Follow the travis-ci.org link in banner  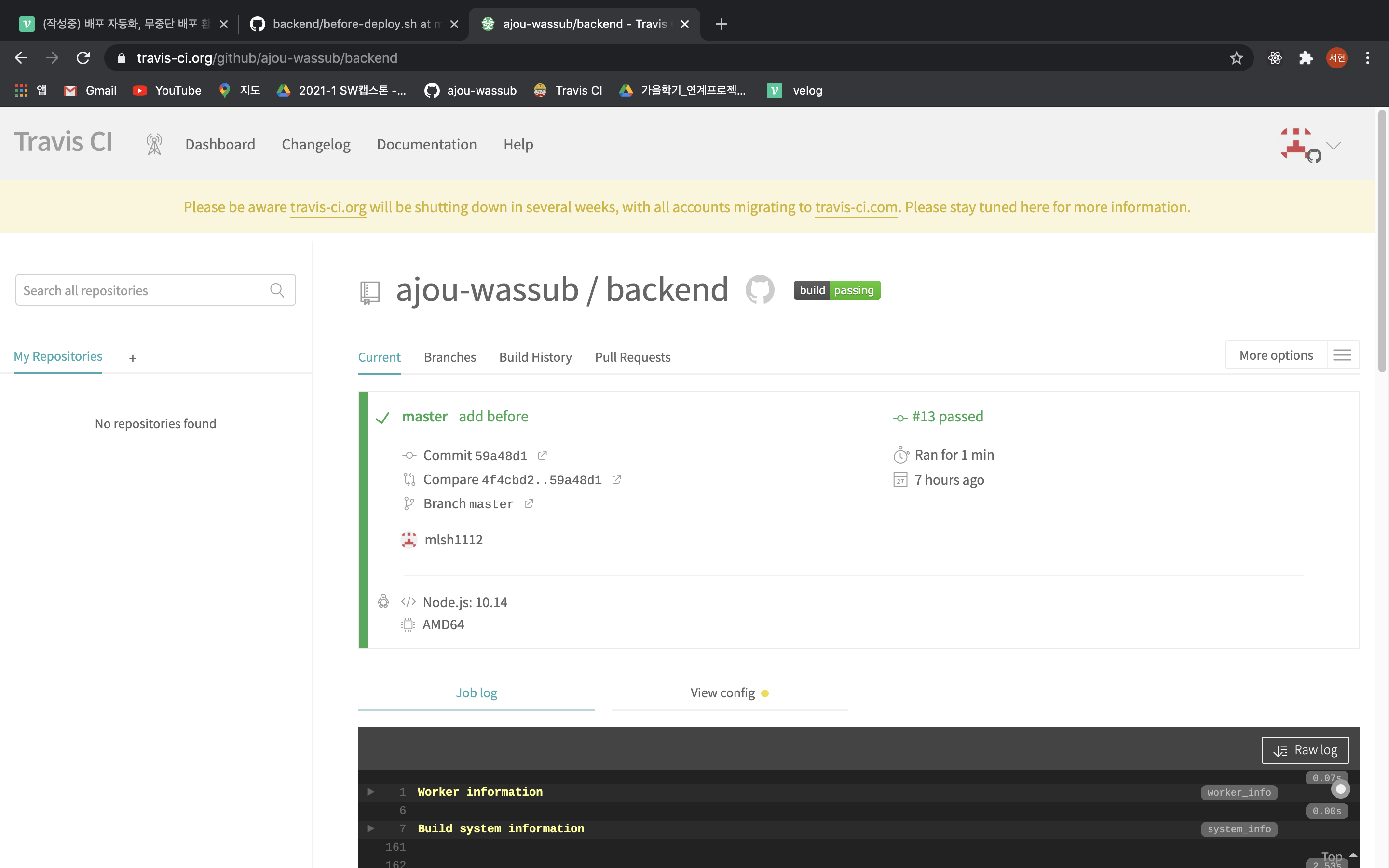tap(328, 207)
